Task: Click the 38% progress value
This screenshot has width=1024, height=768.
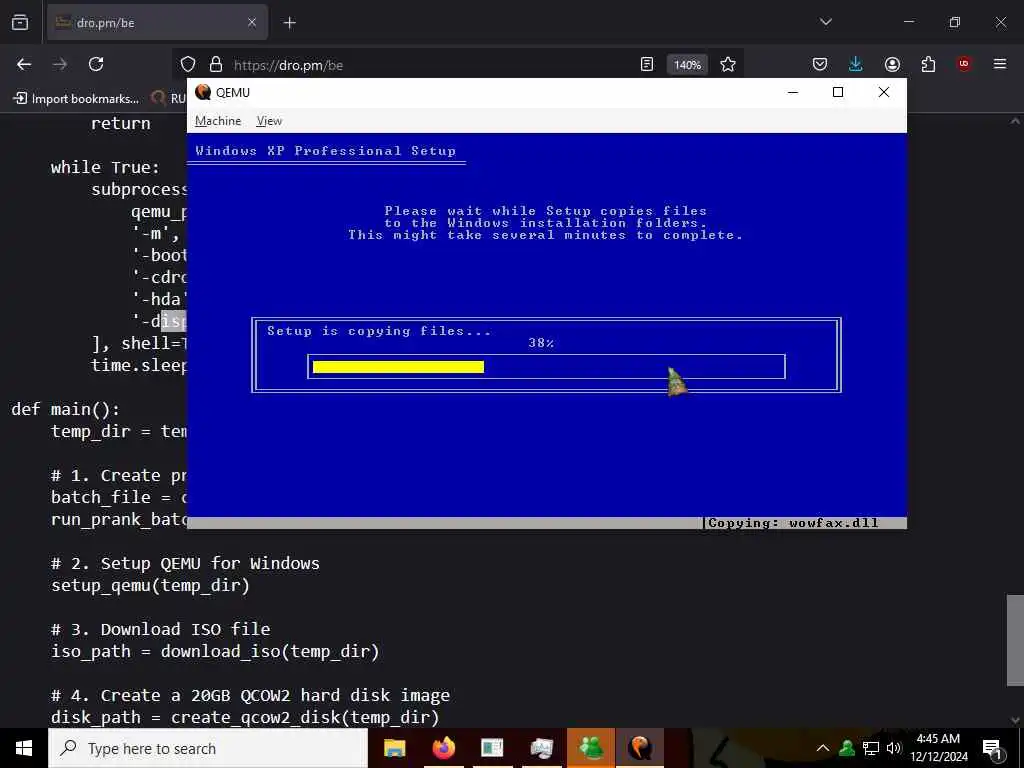Action: coord(541,343)
